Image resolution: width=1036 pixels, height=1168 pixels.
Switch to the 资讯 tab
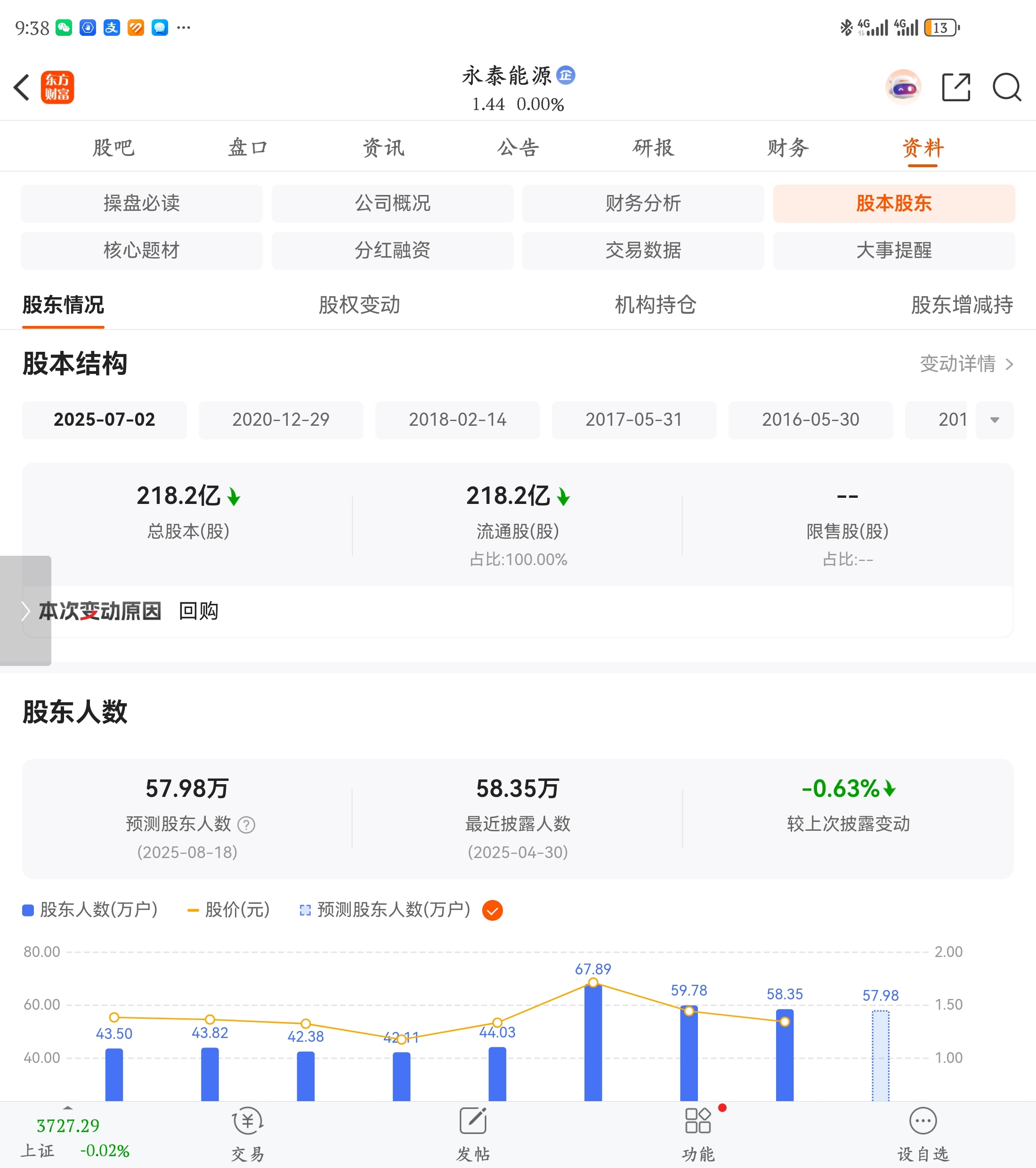tap(383, 147)
